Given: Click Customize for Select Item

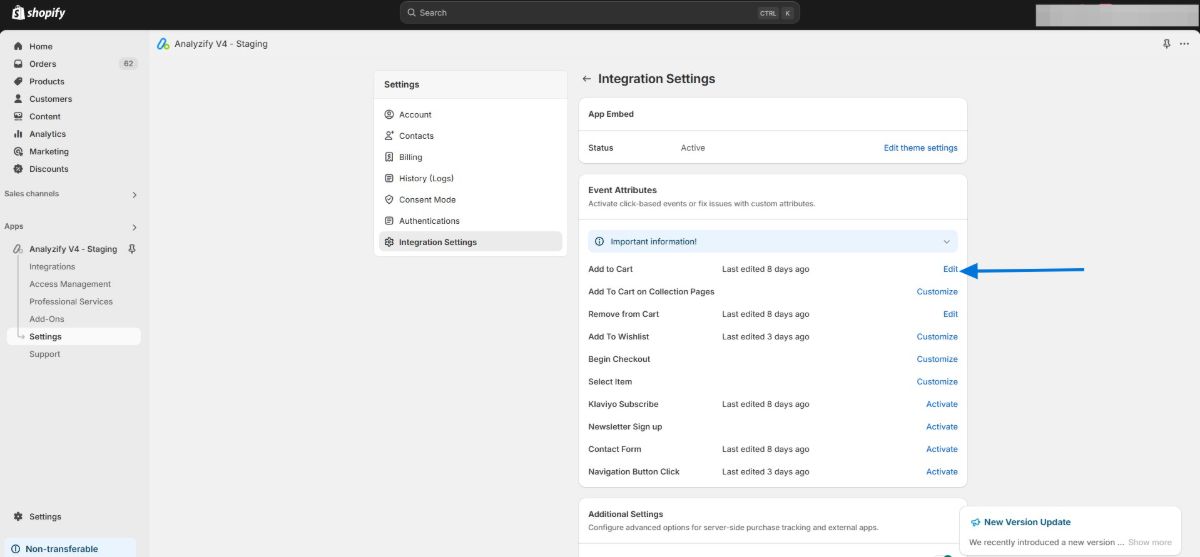Looking at the screenshot, I should [937, 382].
